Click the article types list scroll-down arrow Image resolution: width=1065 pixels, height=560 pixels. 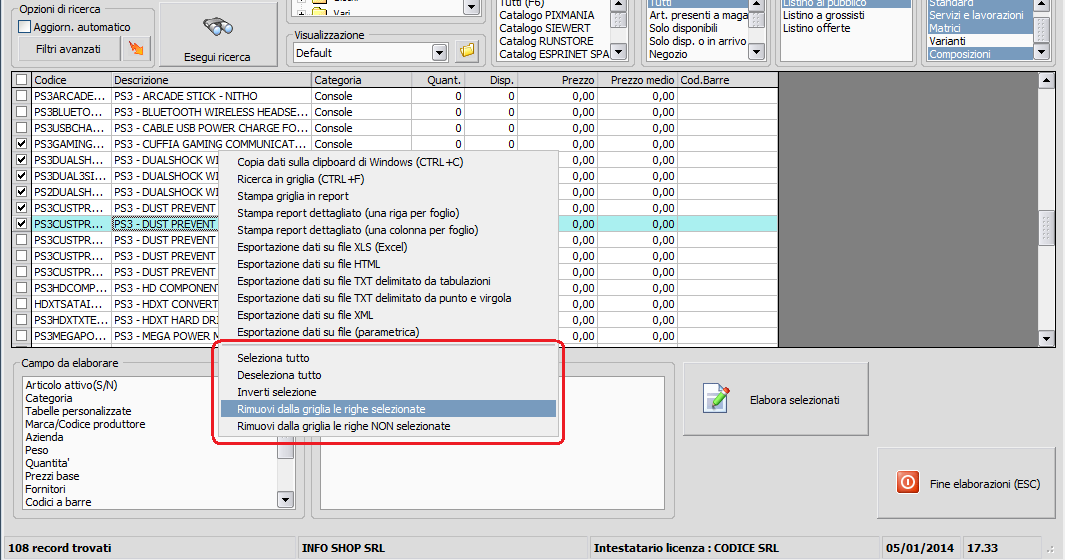[1041, 52]
